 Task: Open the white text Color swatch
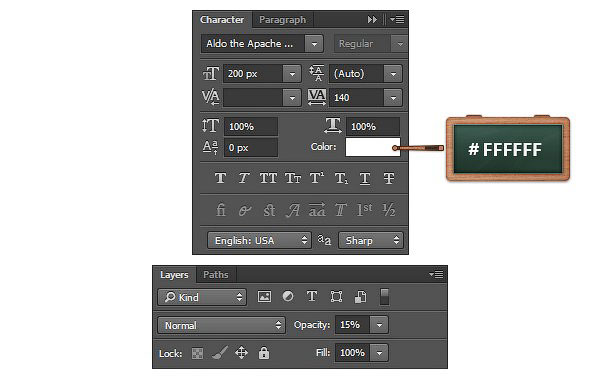[373, 147]
